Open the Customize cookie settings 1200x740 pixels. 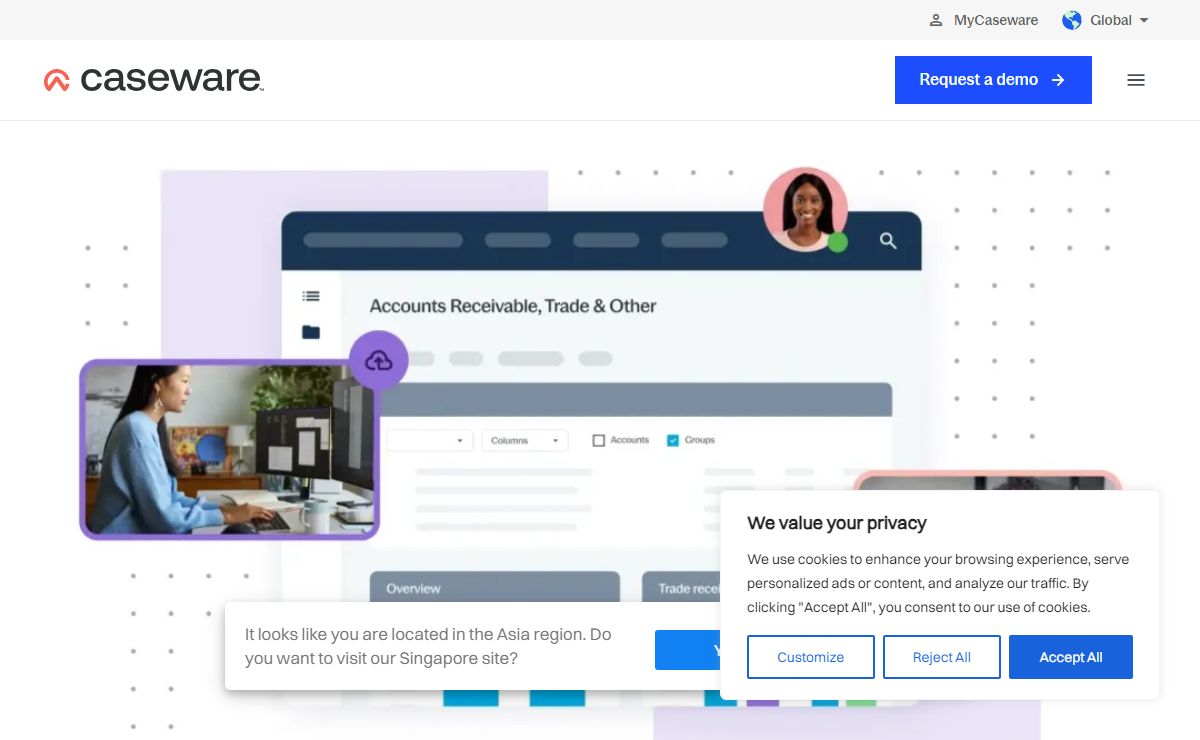[810, 657]
